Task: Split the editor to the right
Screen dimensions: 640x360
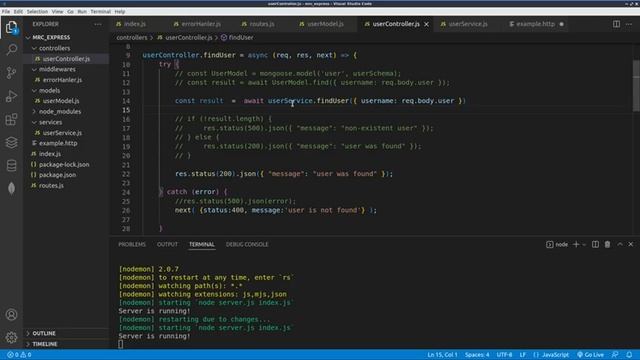Action: click(x=616, y=24)
